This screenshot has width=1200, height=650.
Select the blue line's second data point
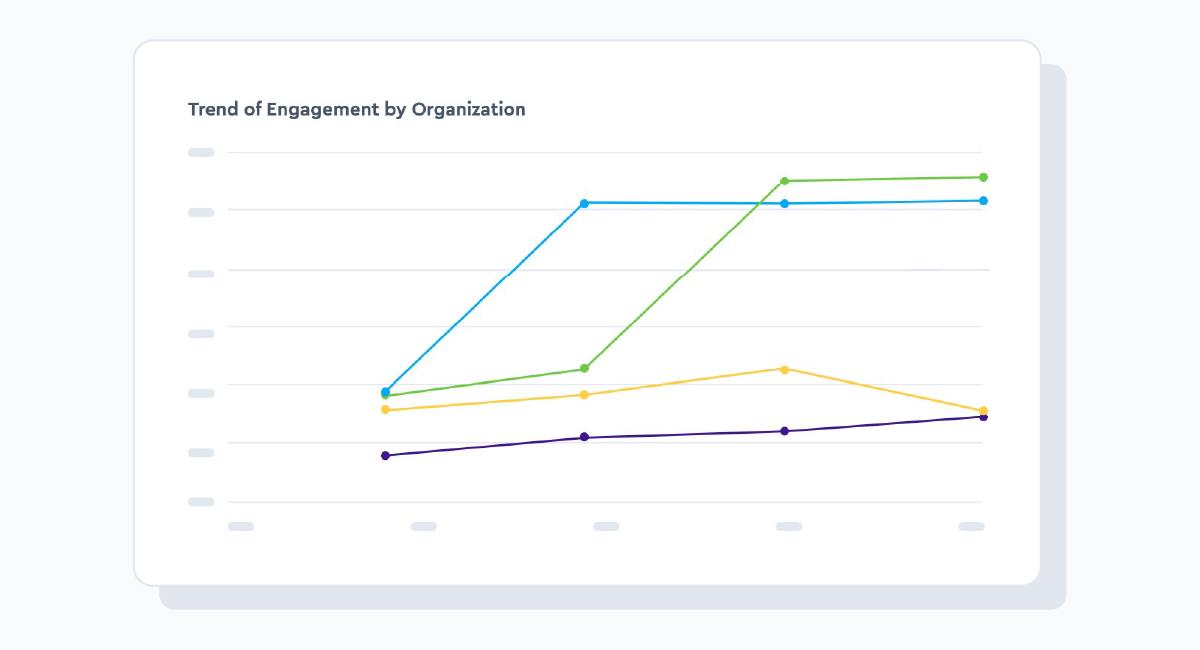[x=584, y=203]
